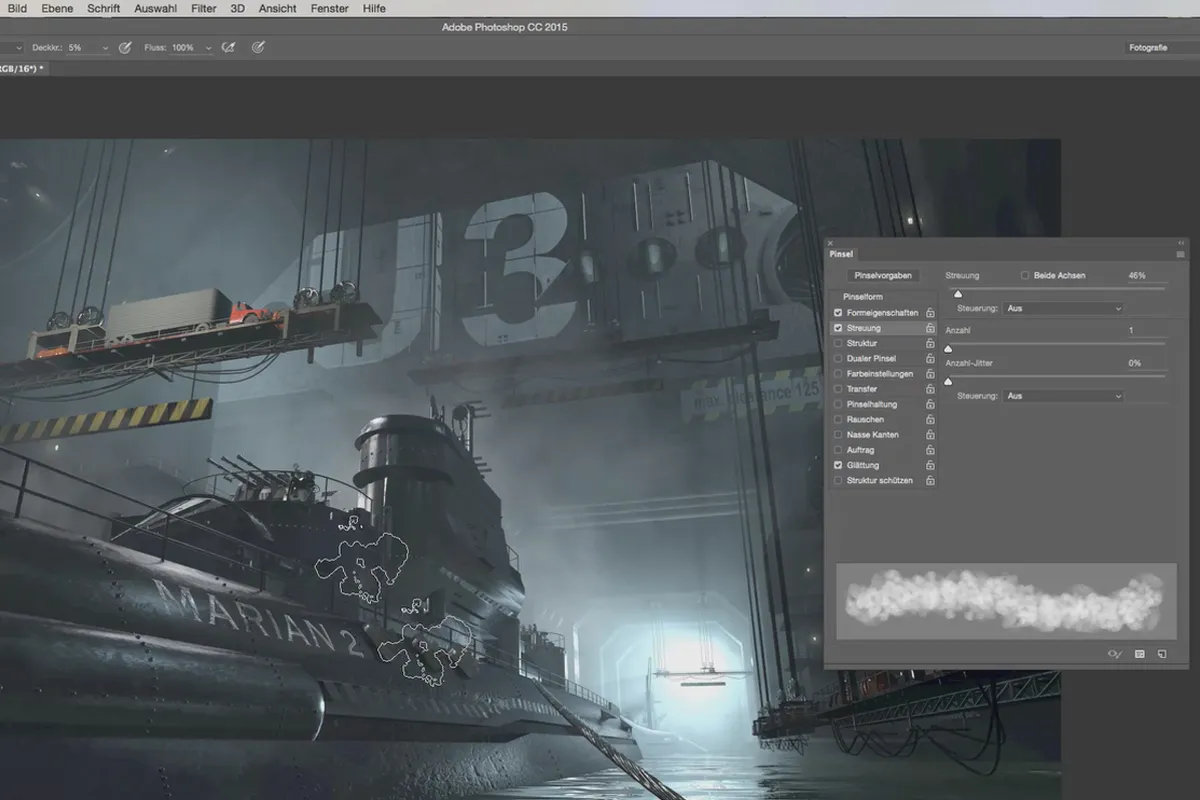Image resolution: width=1200 pixels, height=800 pixels.
Task: Enable the airbrush icon next to Fluss
Action: [230, 47]
